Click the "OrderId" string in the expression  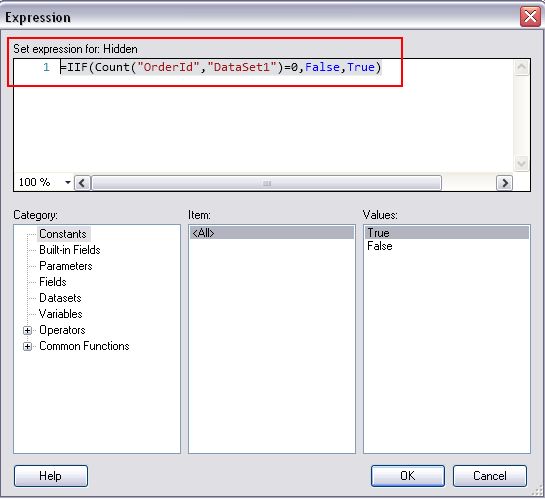tap(169, 67)
